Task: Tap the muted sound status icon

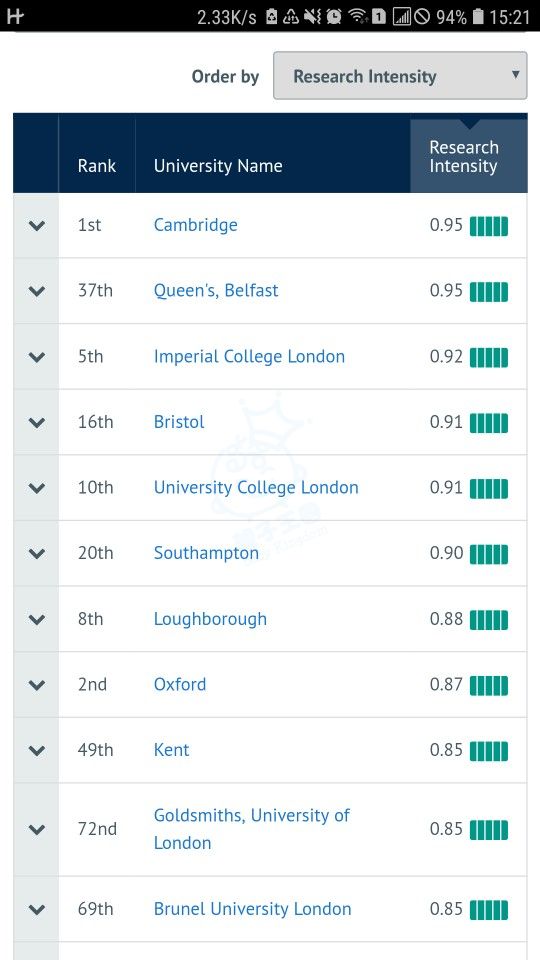Action: [x=312, y=17]
